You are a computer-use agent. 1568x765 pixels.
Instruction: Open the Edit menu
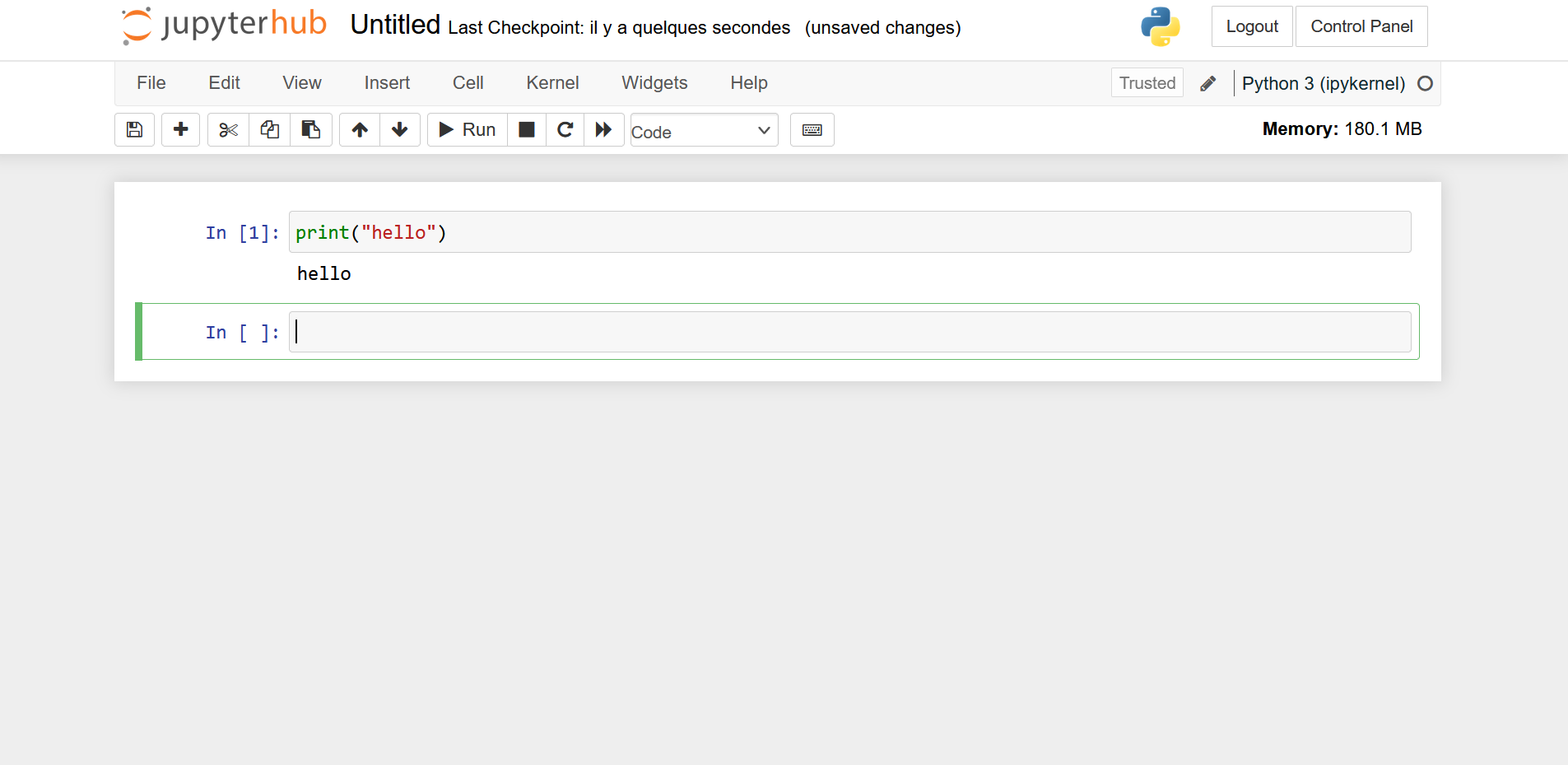pos(224,83)
